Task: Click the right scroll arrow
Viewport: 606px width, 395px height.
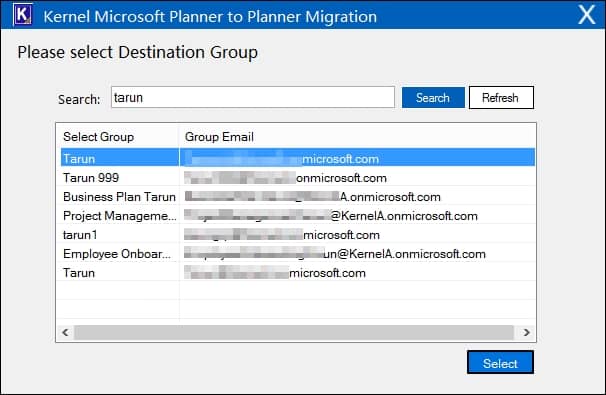Action: pos(526,332)
